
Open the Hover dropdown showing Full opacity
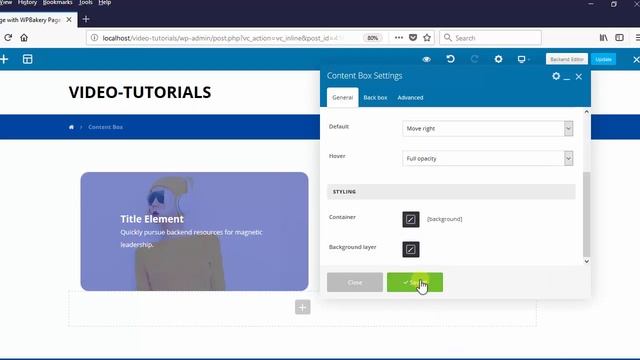(x=487, y=158)
